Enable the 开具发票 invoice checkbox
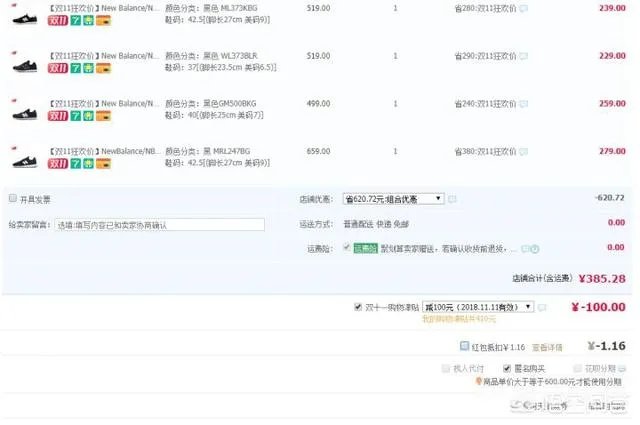 pos(13,199)
